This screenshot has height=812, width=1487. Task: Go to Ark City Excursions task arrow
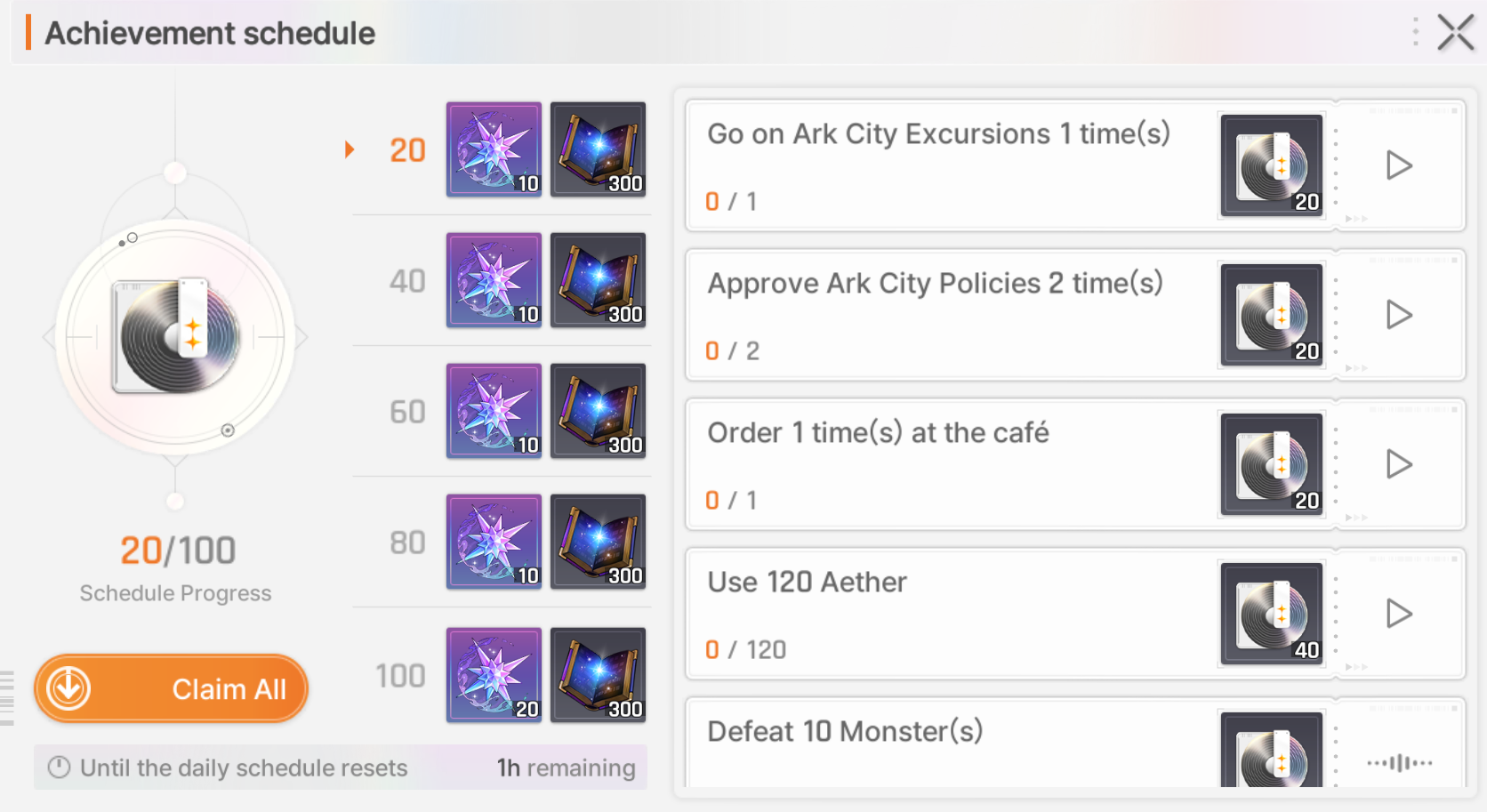[x=1399, y=165]
